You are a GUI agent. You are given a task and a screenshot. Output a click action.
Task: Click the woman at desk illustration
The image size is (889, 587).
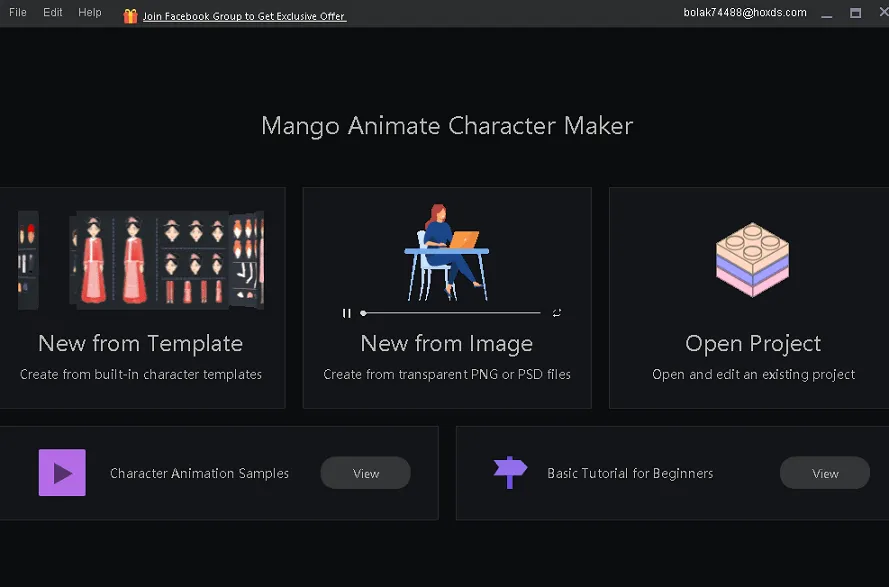(446, 254)
